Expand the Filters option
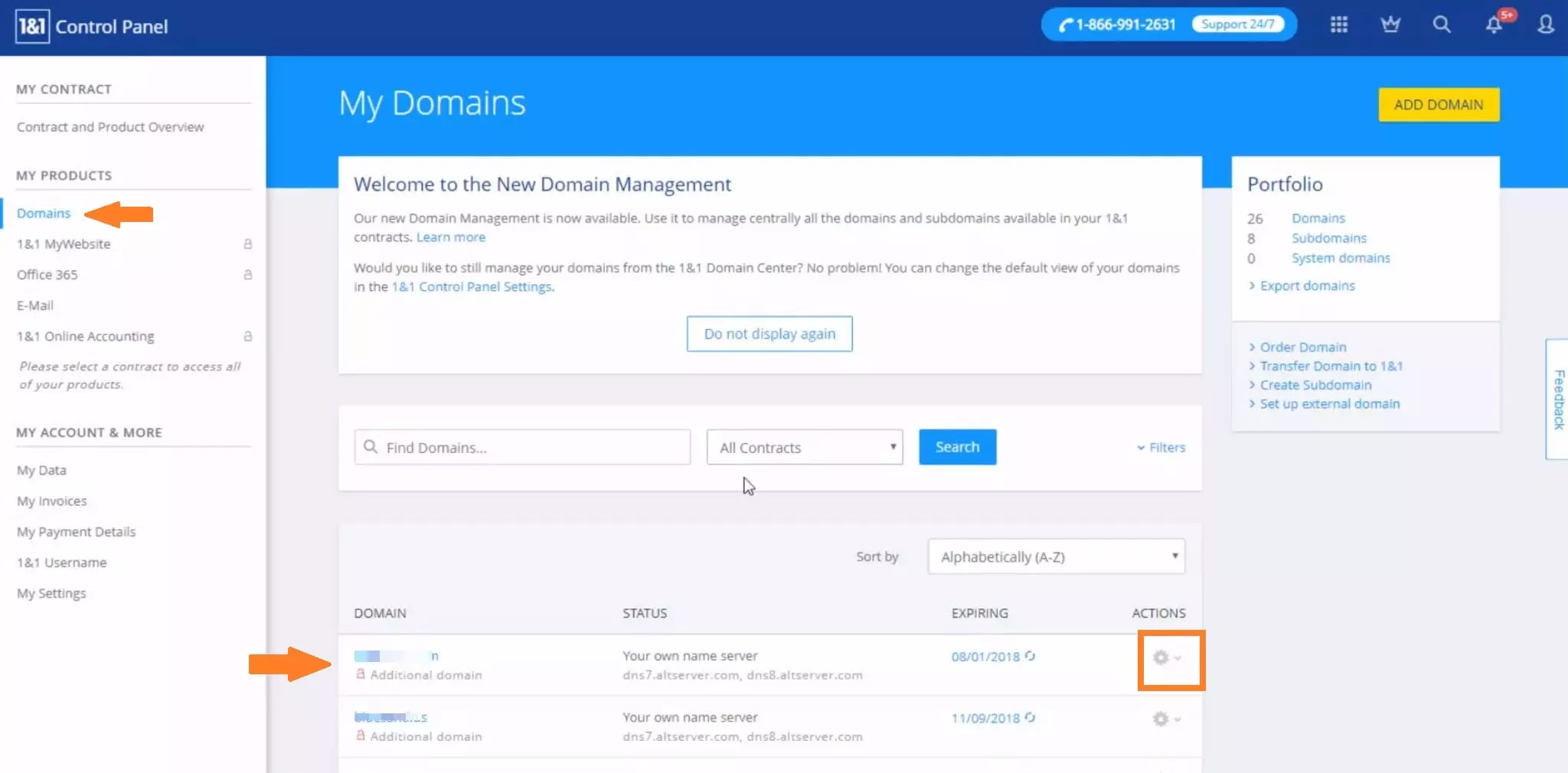 click(x=1161, y=447)
